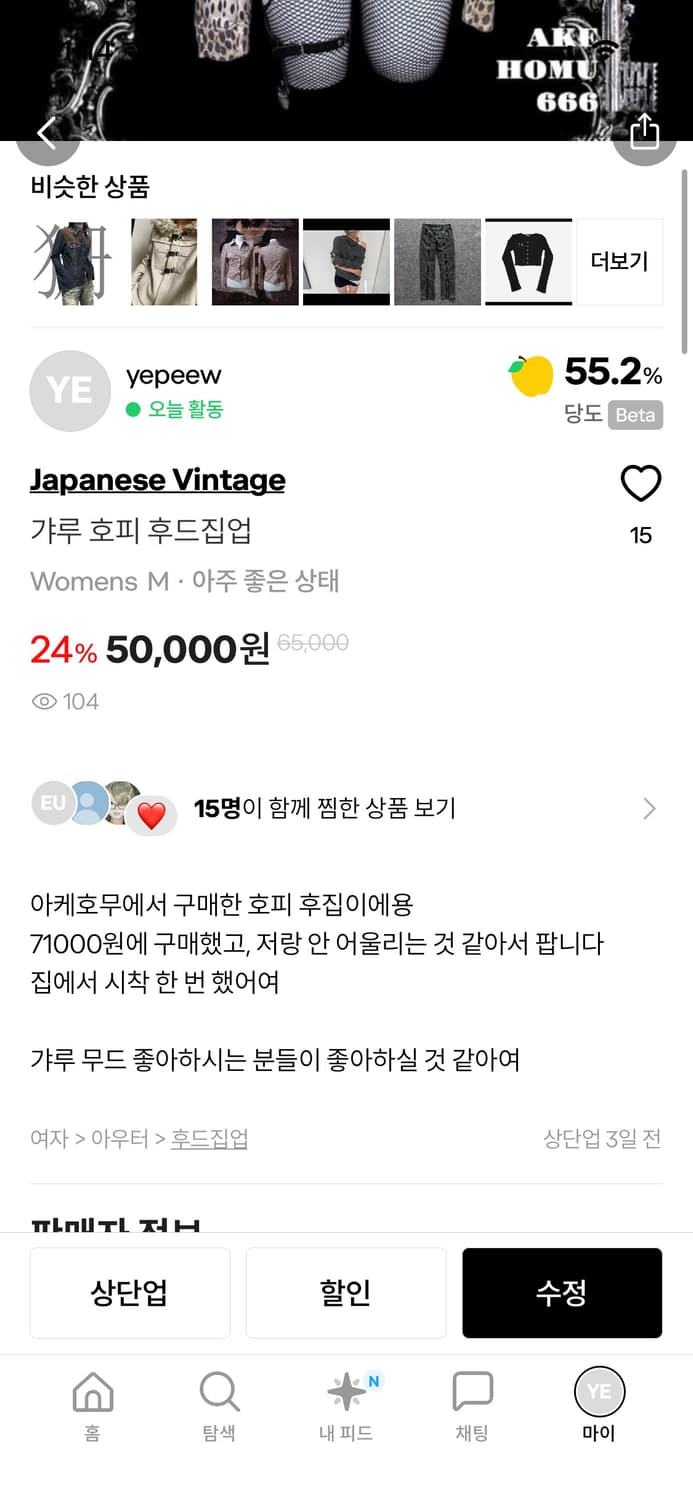Tap the YE seller avatar circle
This screenshot has height=1500, width=693.
(70, 391)
